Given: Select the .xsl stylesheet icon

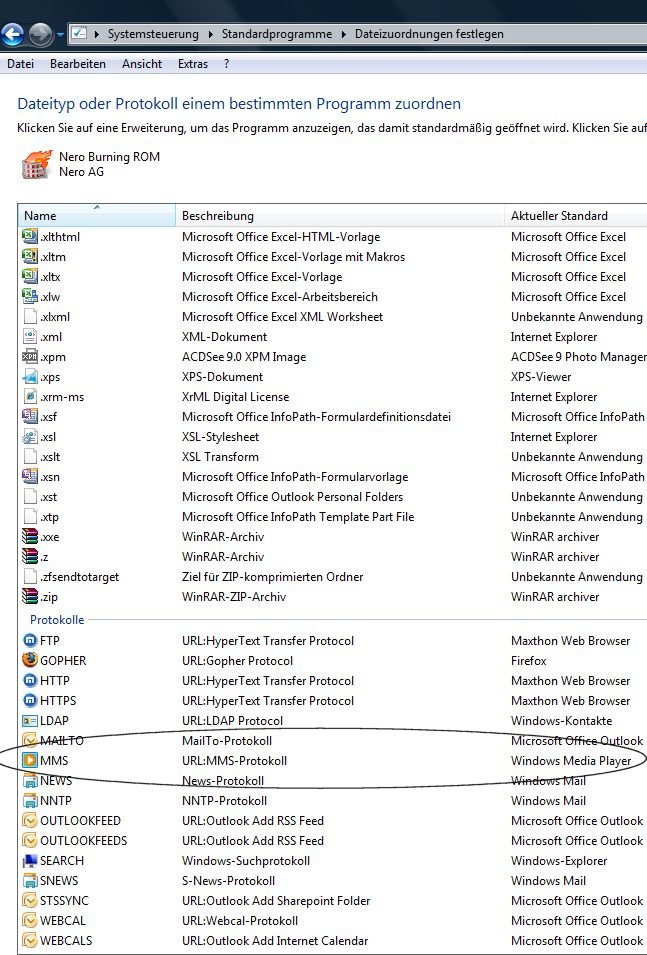Looking at the screenshot, I should pyautogui.click(x=30, y=437).
